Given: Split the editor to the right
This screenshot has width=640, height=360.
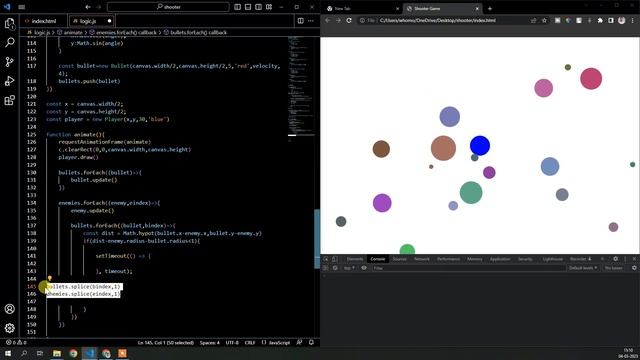Looking at the screenshot, I should (301, 21).
